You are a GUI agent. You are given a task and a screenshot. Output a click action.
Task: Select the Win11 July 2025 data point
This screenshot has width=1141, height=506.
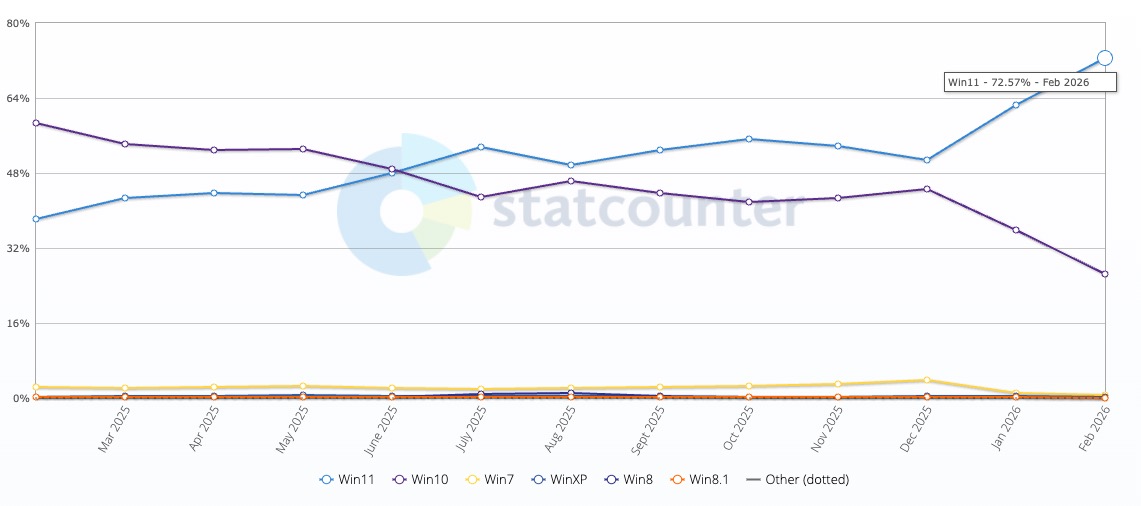coord(481,147)
